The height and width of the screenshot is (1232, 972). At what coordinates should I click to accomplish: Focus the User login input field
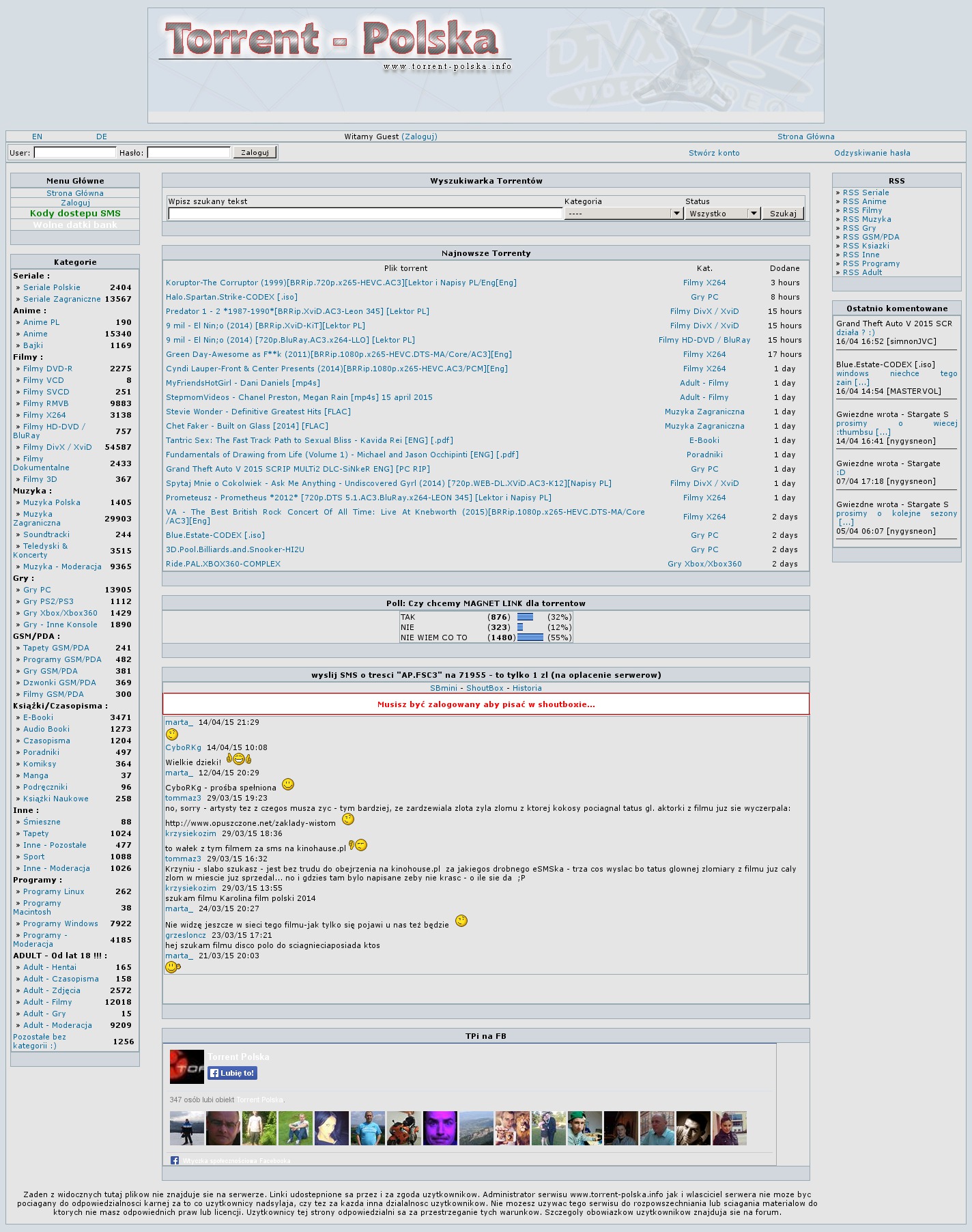tap(75, 152)
